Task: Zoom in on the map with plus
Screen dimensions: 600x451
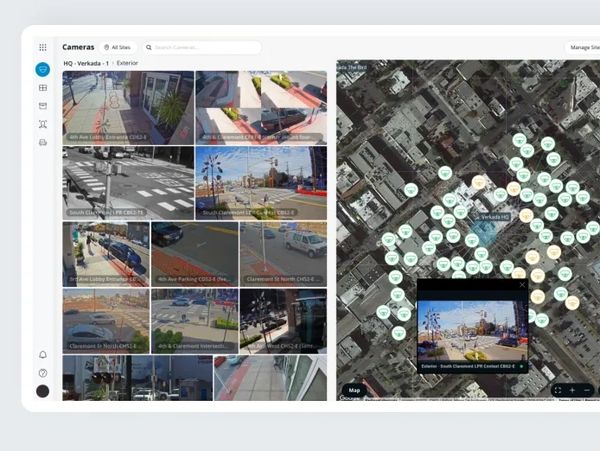Action: 572,390
